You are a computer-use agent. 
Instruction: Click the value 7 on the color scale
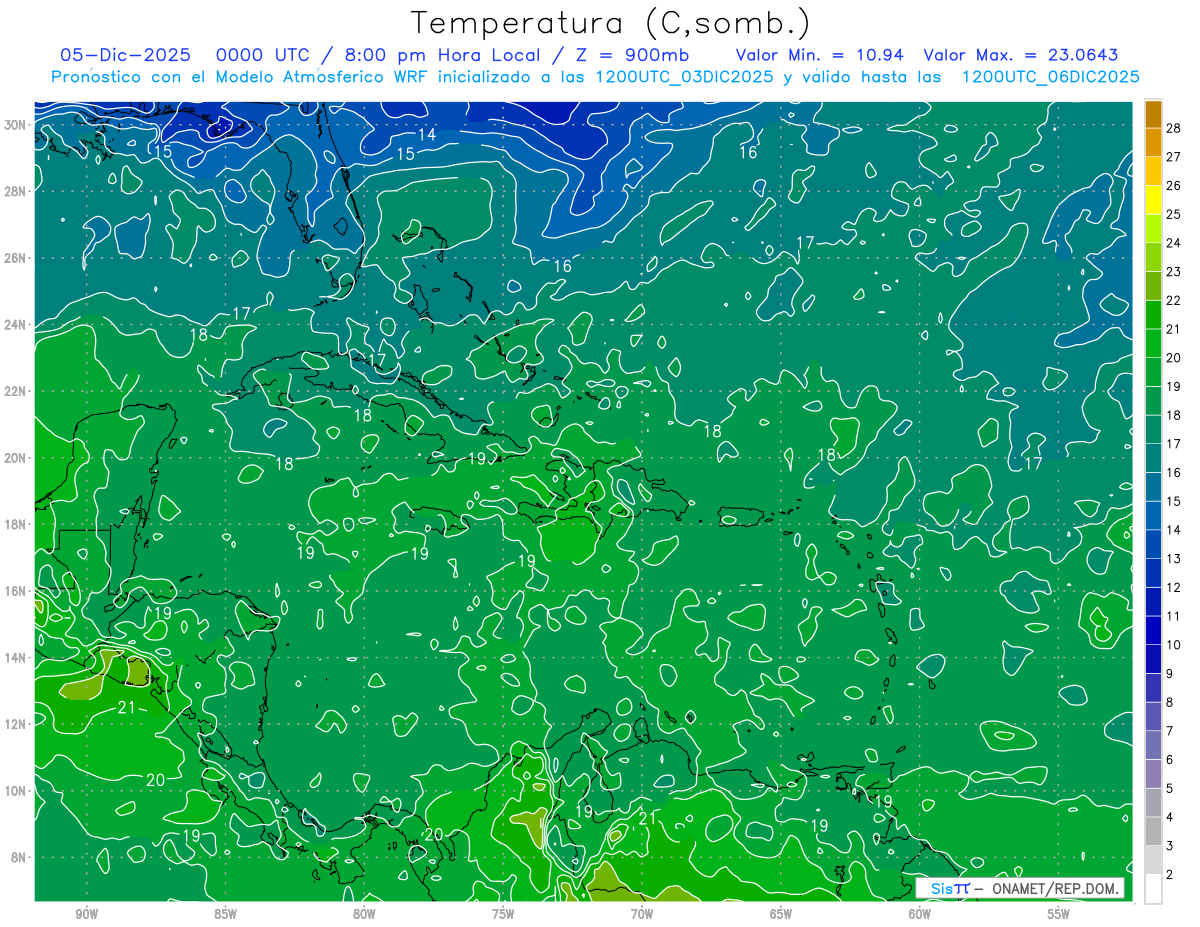[1170, 731]
